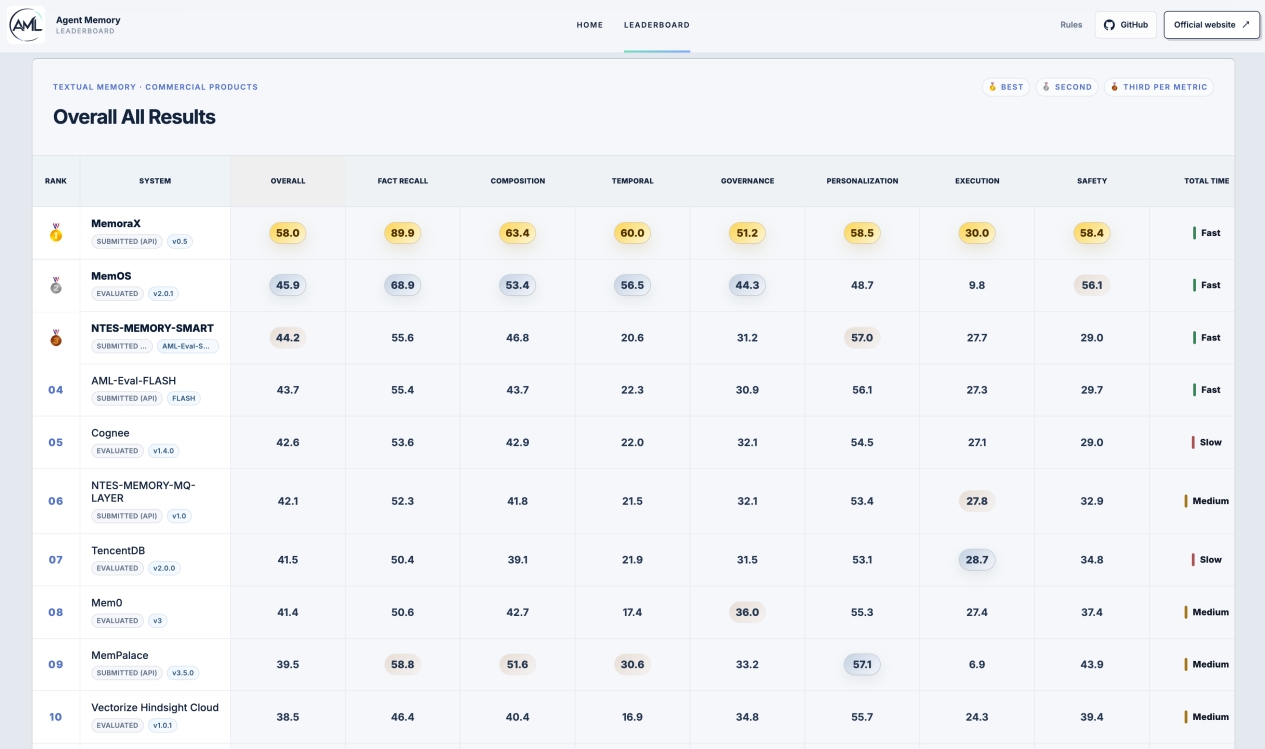Click the bronze medal icon for NTES-MEMORY-SMART

point(56,338)
